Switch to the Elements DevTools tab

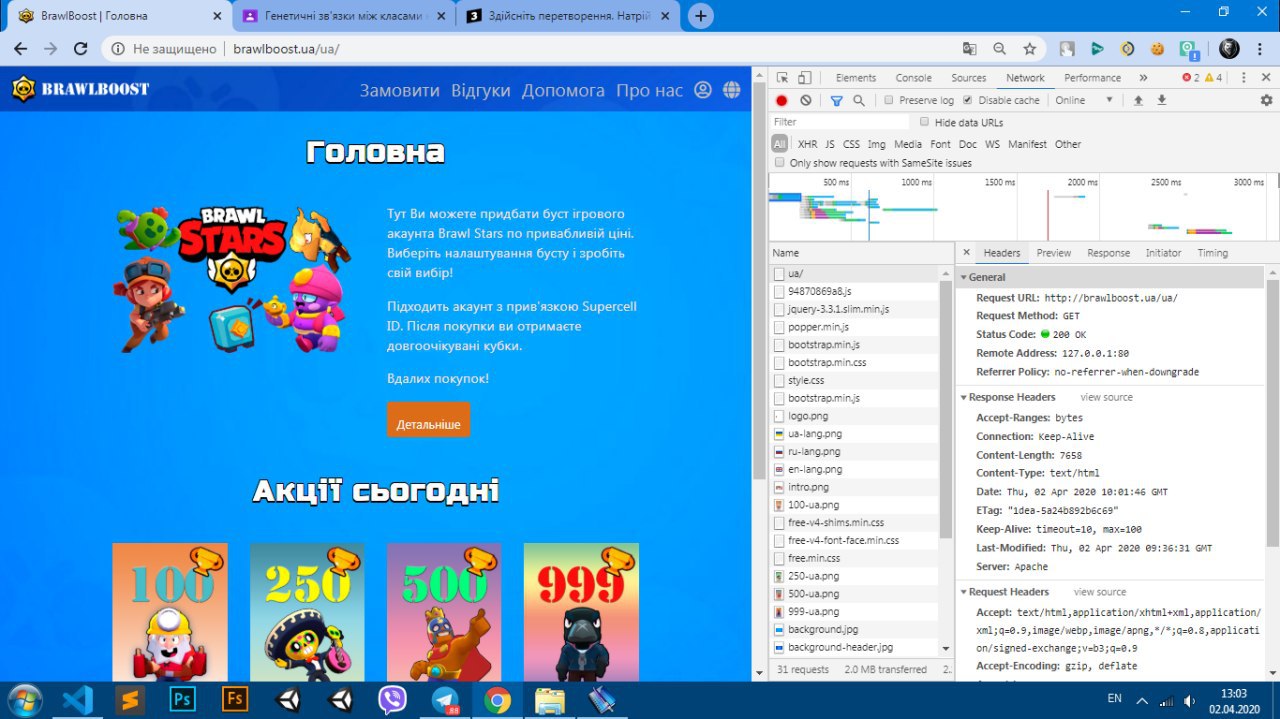point(856,78)
